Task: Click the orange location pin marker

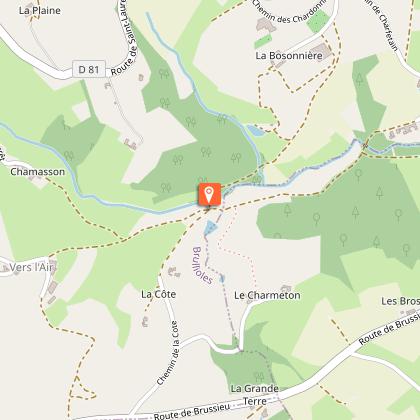Action: (209, 194)
